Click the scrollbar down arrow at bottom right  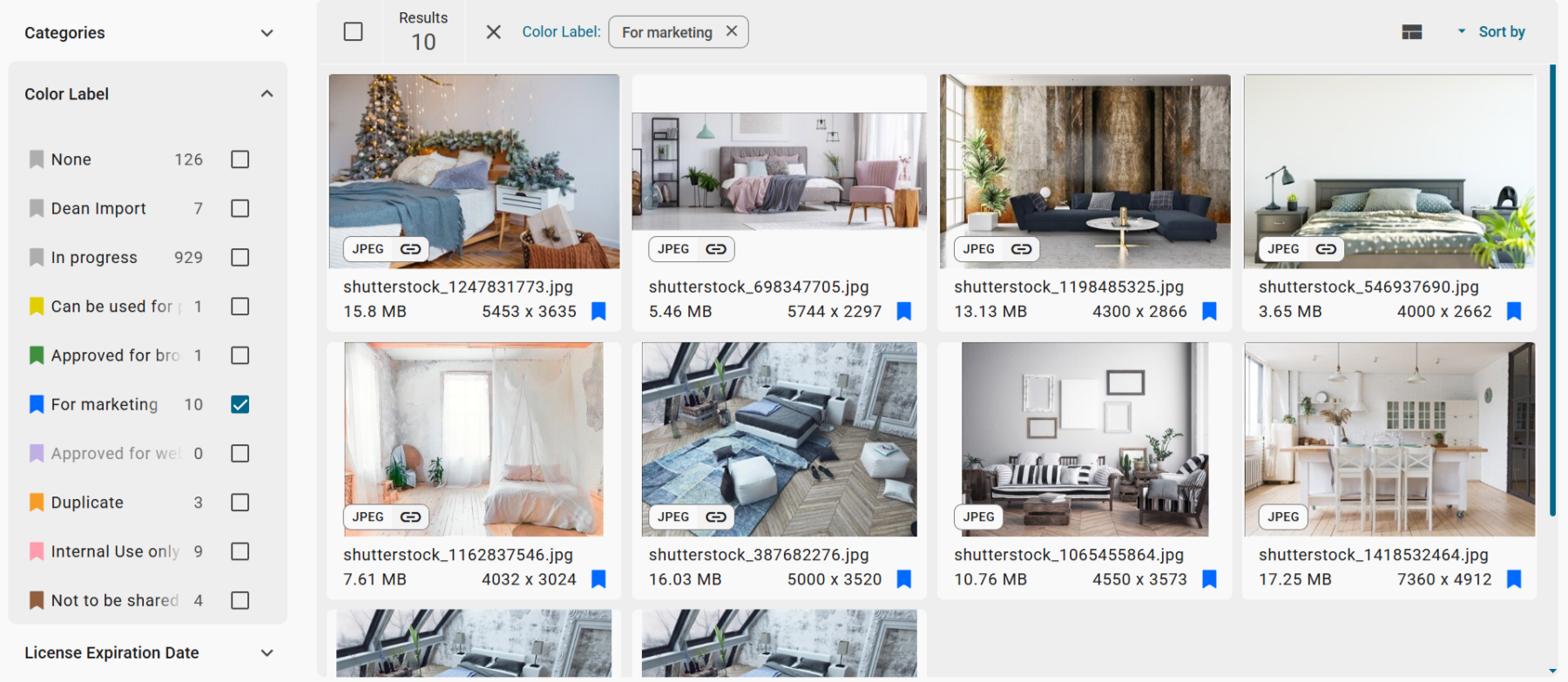(1552, 672)
